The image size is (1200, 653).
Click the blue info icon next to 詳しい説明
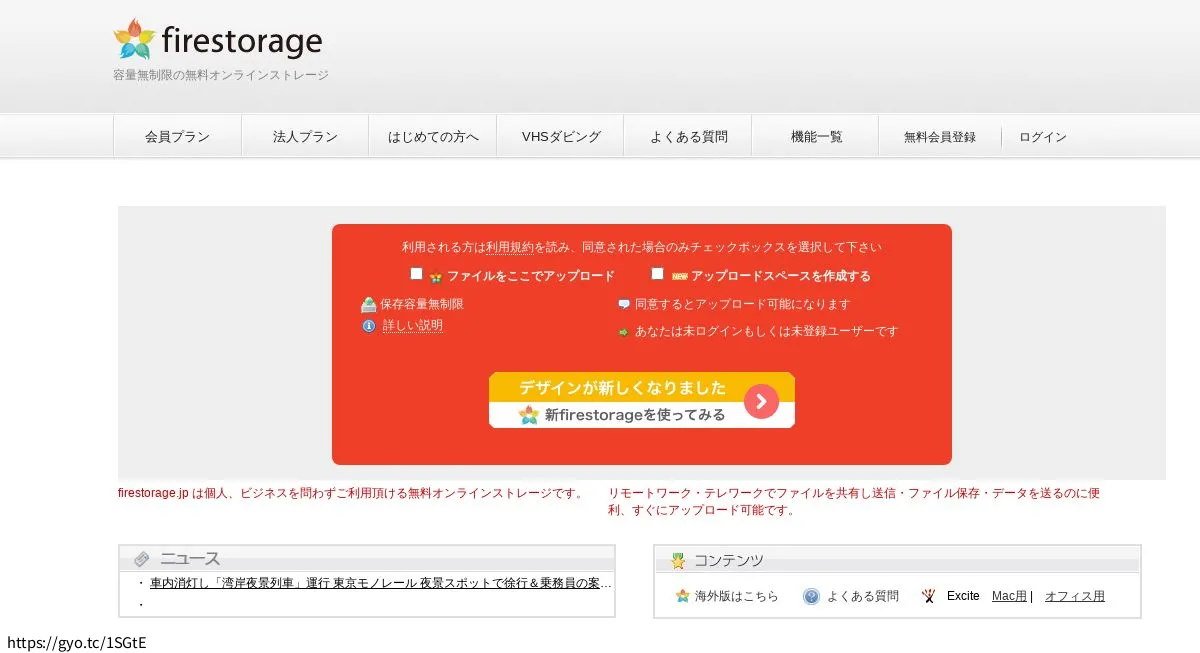pos(369,326)
